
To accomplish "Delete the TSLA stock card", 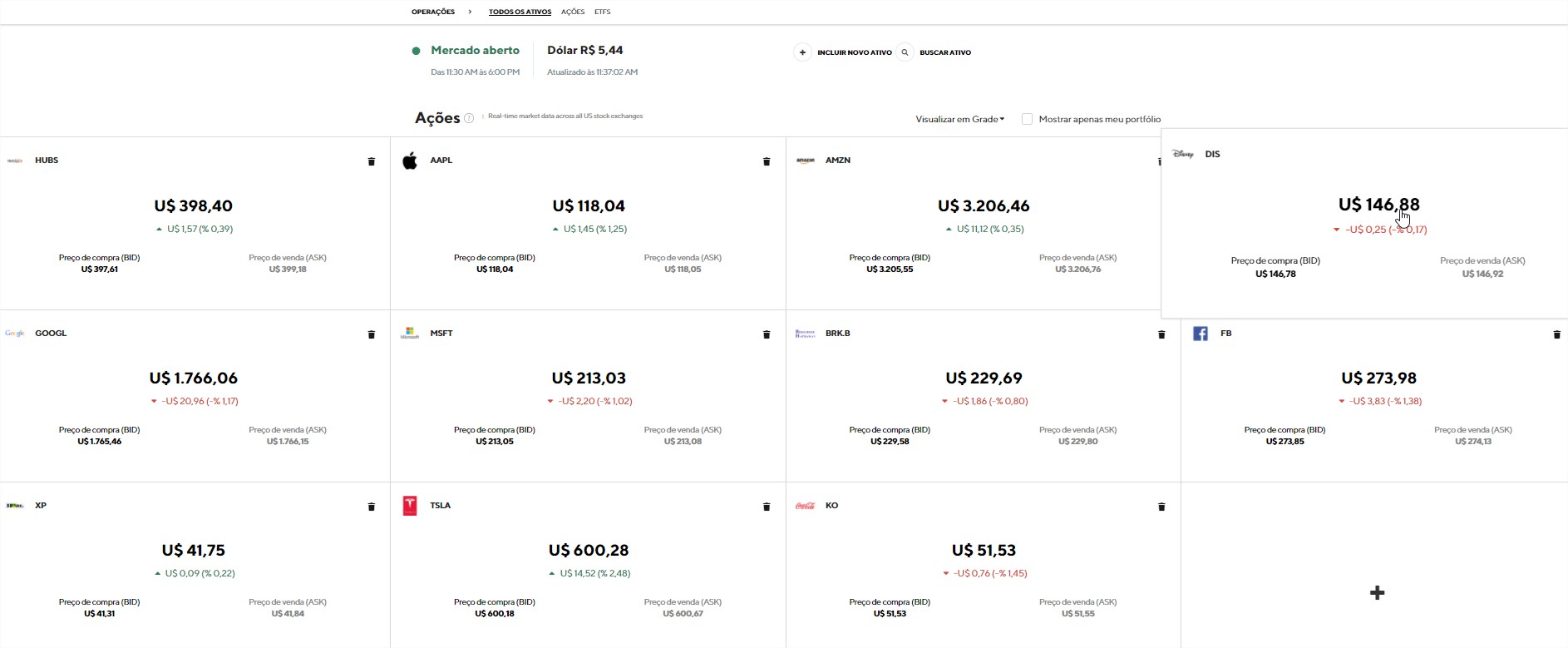I will tap(767, 507).
